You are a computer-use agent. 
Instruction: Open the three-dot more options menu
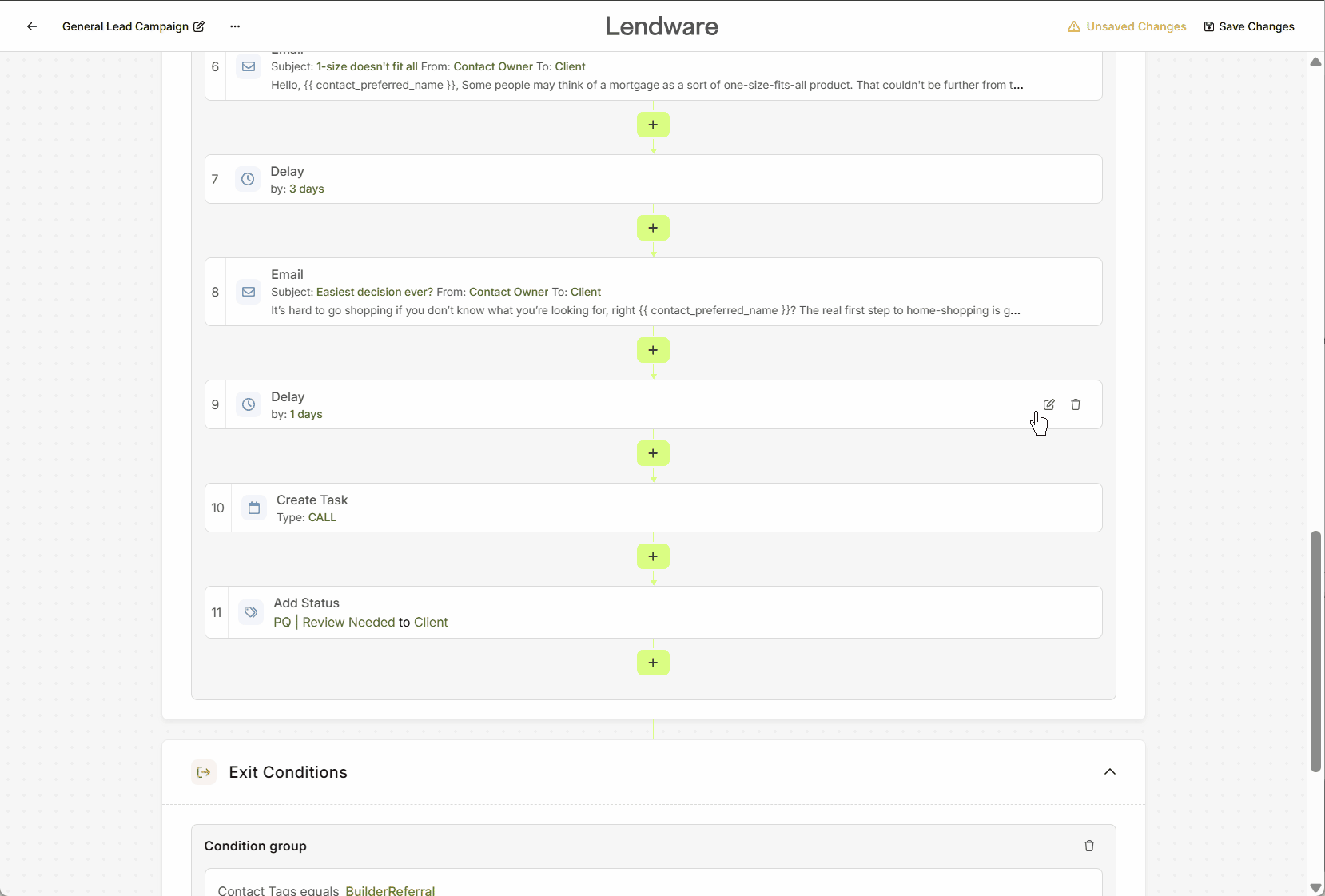(x=235, y=26)
